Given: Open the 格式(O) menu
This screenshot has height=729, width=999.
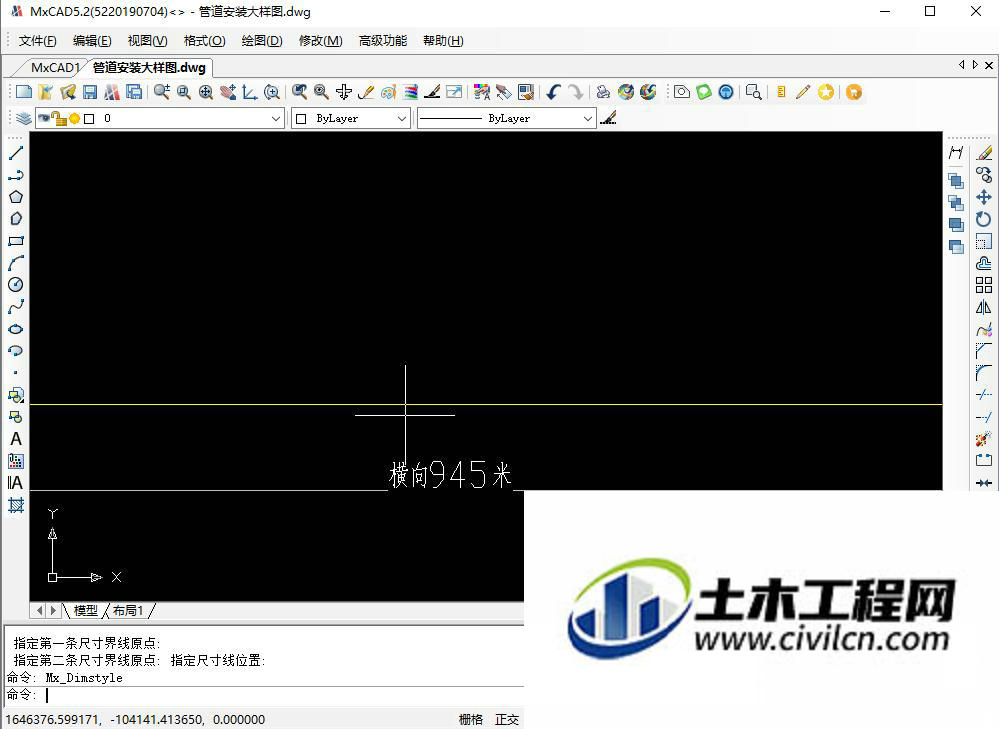Looking at the screenshot, I should coord(205,41).
